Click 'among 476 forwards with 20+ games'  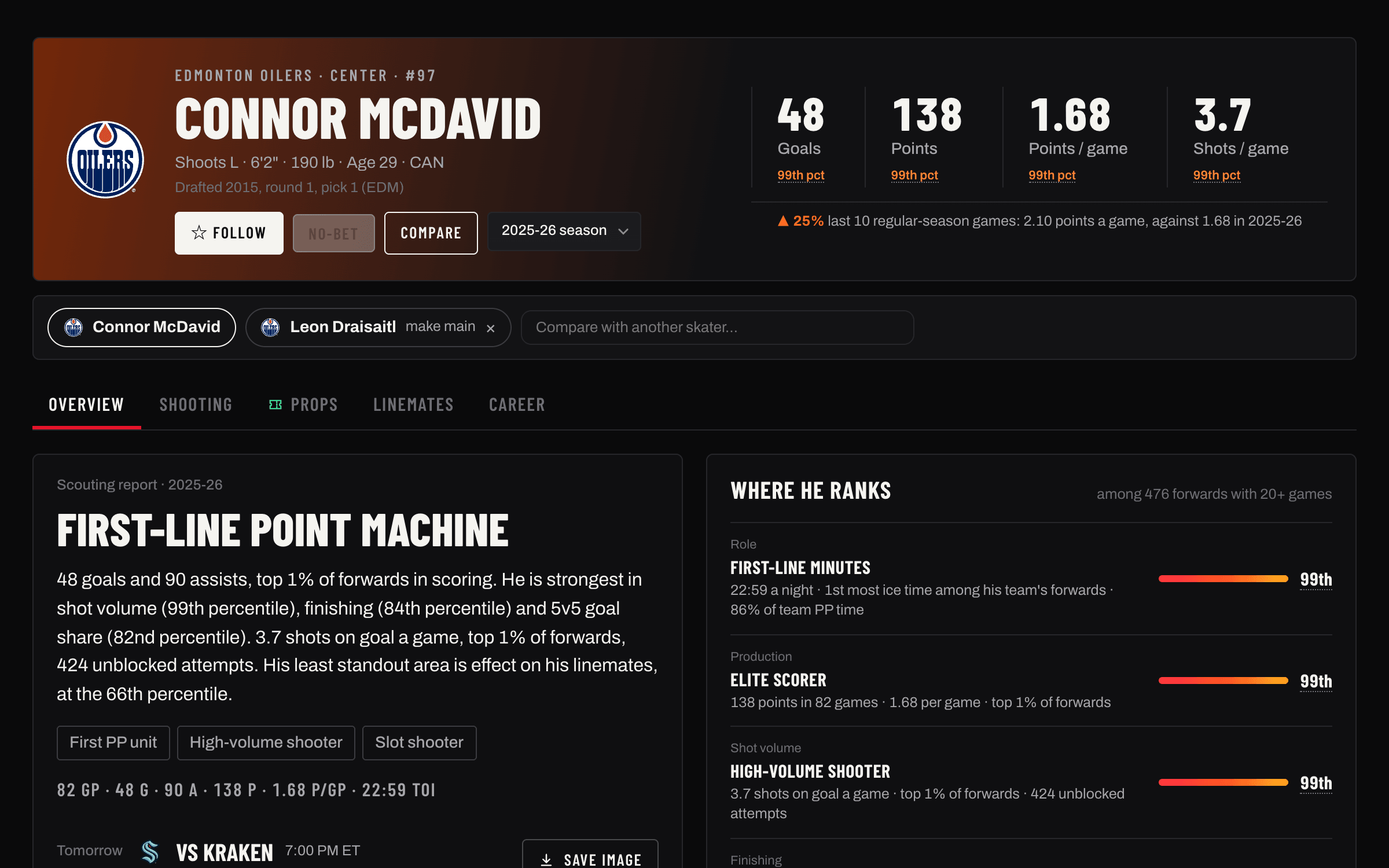click(x=1214, y=494)
